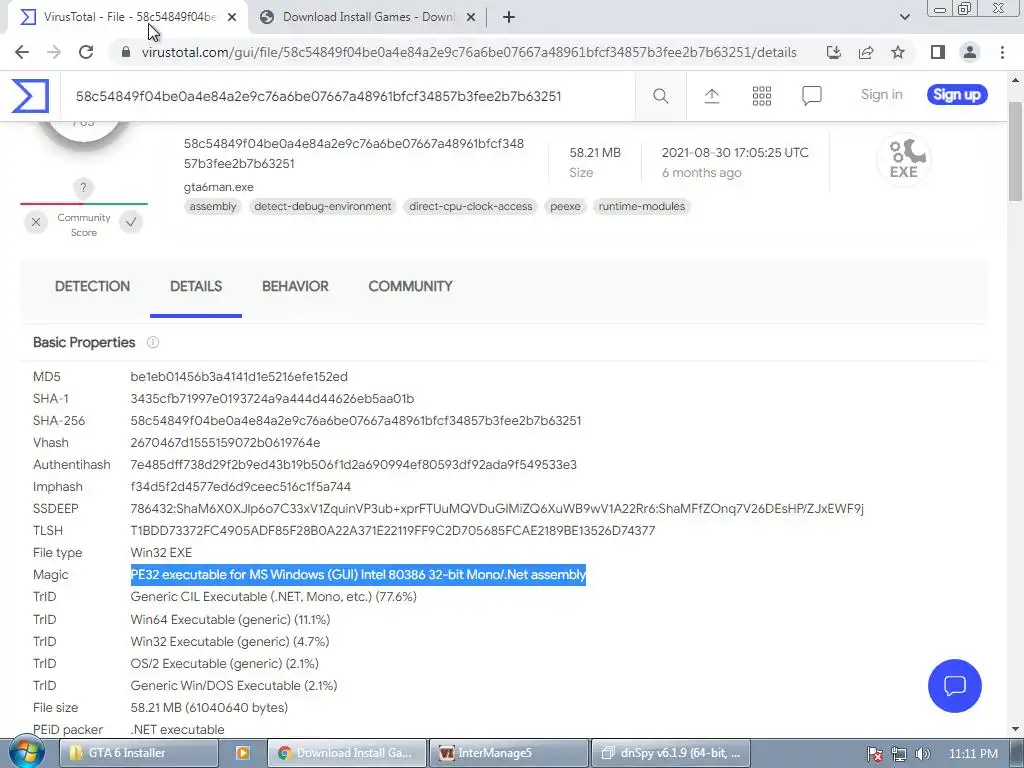Open the media player taskbar icon

coord(242,753)
